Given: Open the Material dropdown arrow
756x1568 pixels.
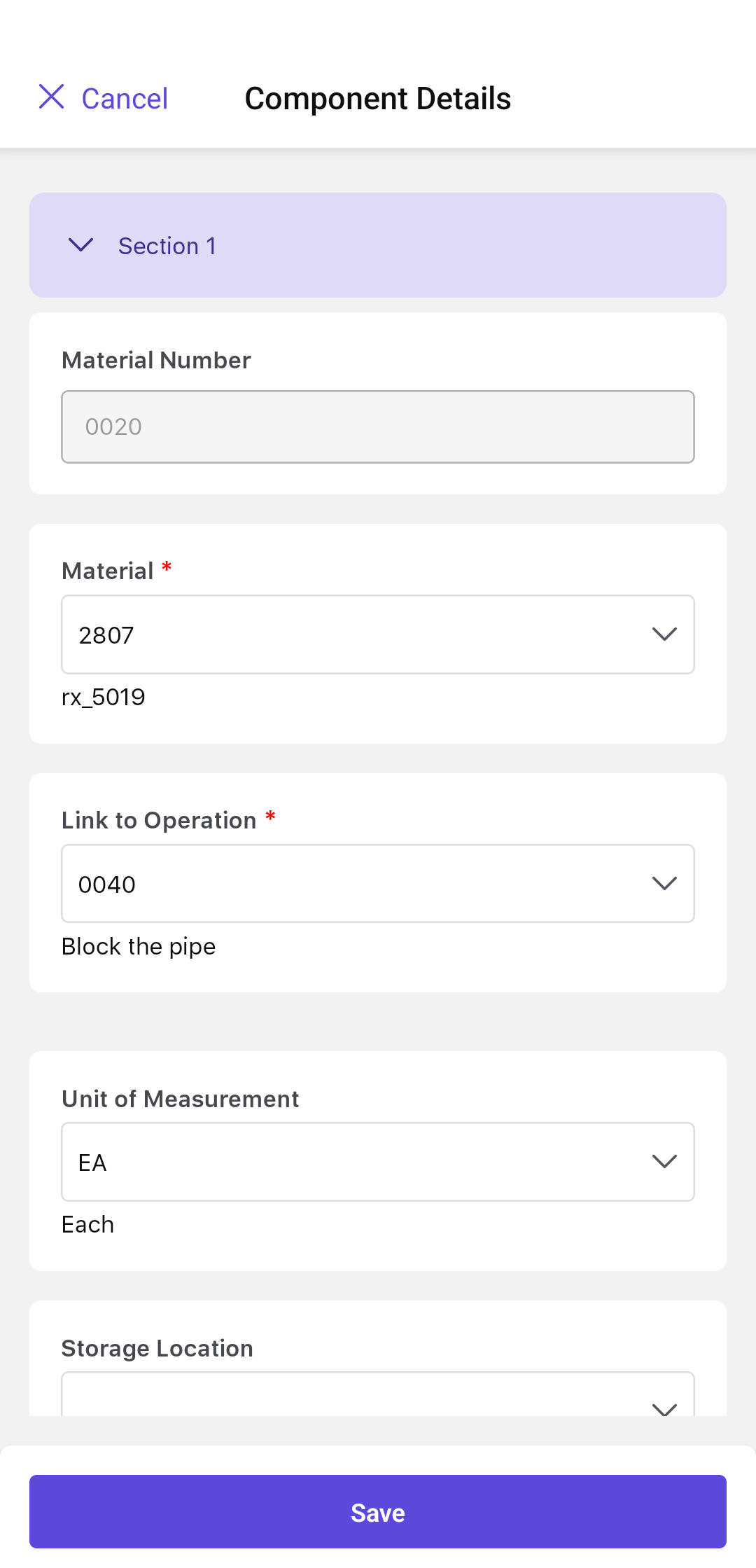Looking at the screenshot, I should (x=664, y=634).
